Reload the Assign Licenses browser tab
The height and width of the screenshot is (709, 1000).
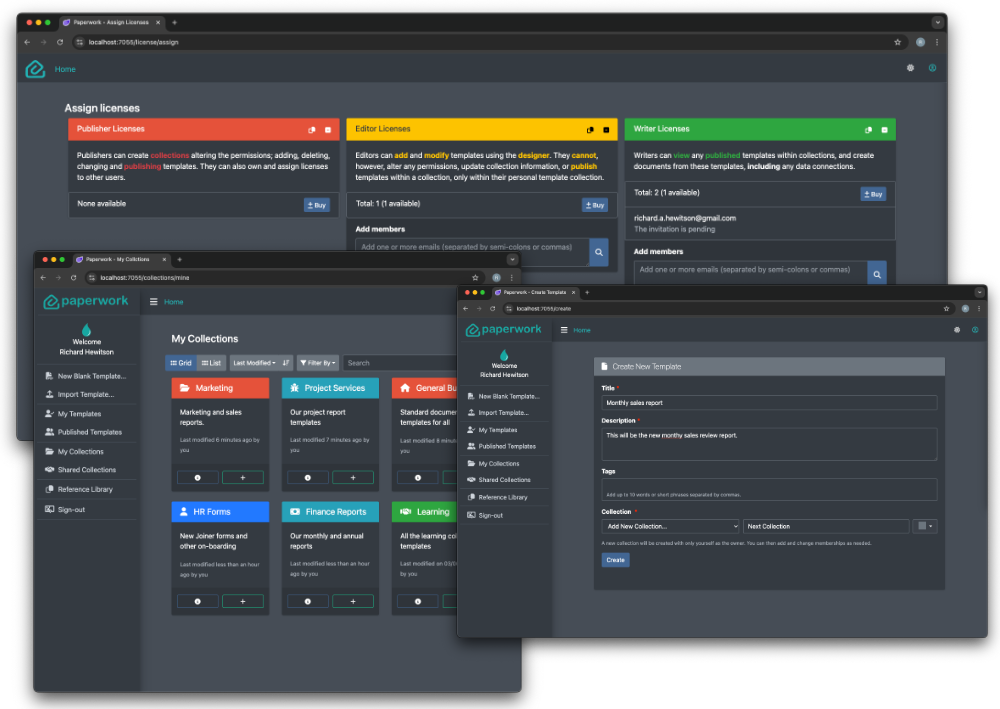[60, 42]
